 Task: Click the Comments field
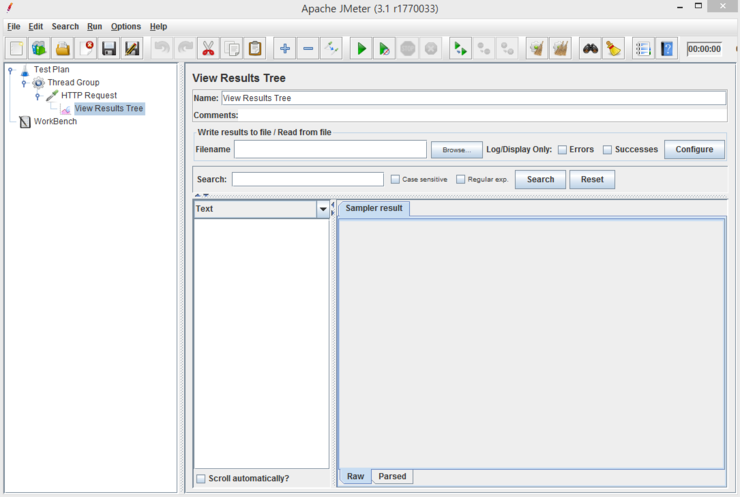[483, 115]
